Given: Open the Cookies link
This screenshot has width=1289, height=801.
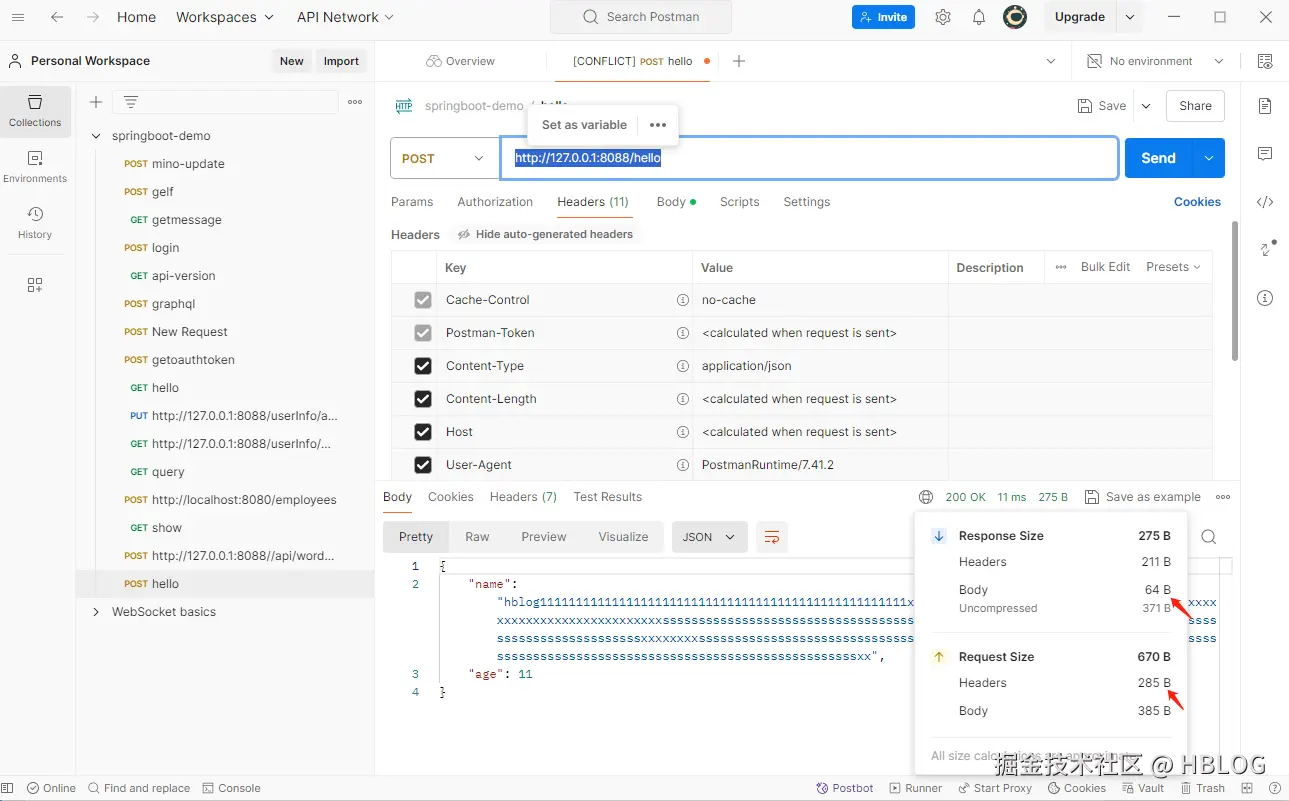Looking at the screenshot, I should [1197, 202].
